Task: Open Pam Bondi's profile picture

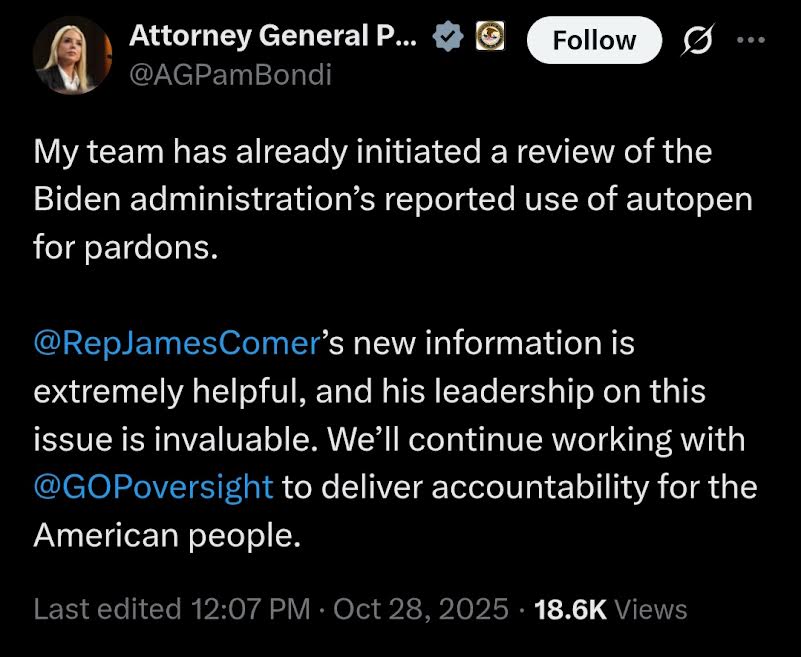Action: (70, 54)
